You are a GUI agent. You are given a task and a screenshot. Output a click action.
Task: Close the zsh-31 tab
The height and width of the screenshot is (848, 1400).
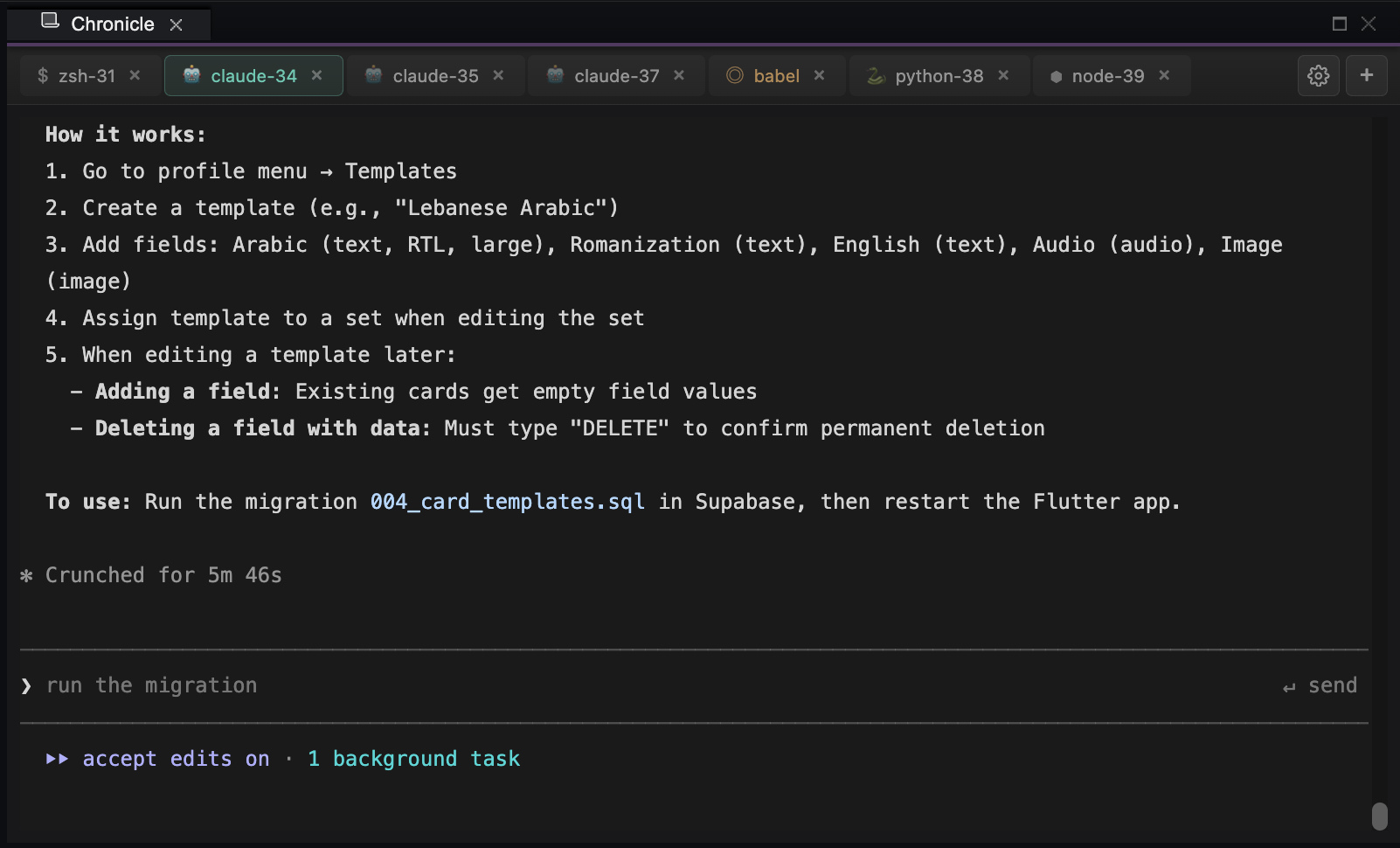tap(135, 76)
